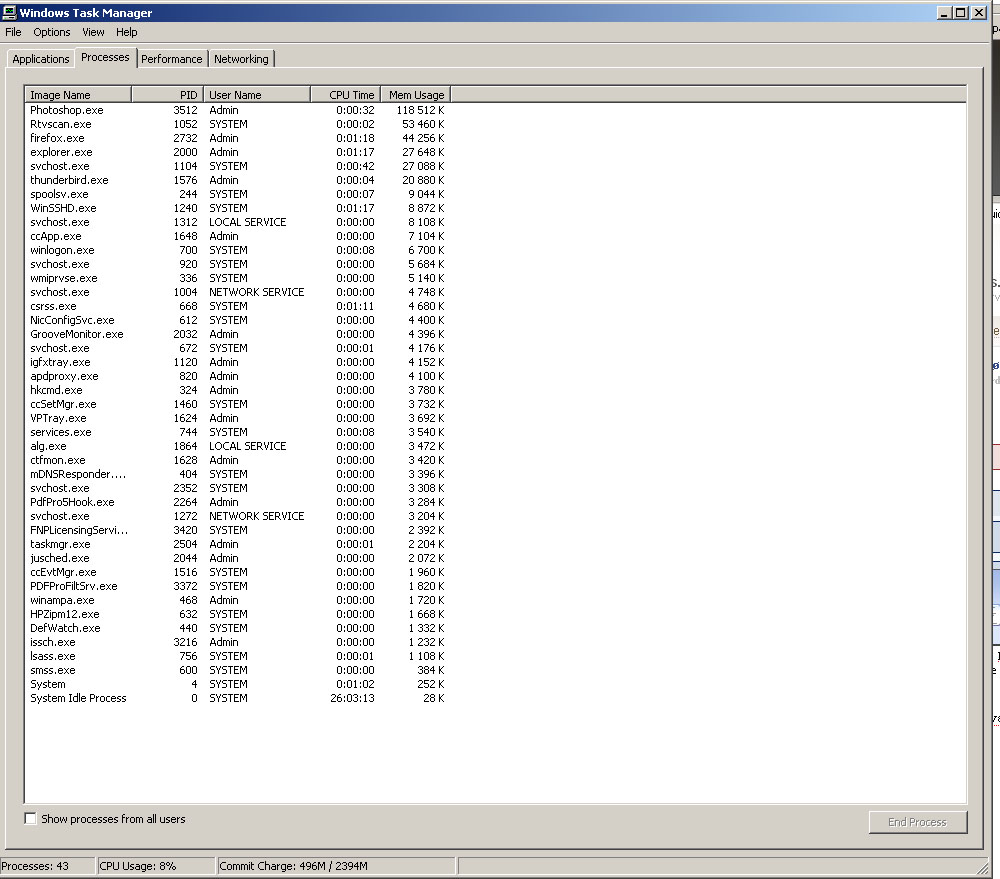The image size is (1000, 879).
Task: Sort by the CPU Time column header
Action: click(346, 94)
